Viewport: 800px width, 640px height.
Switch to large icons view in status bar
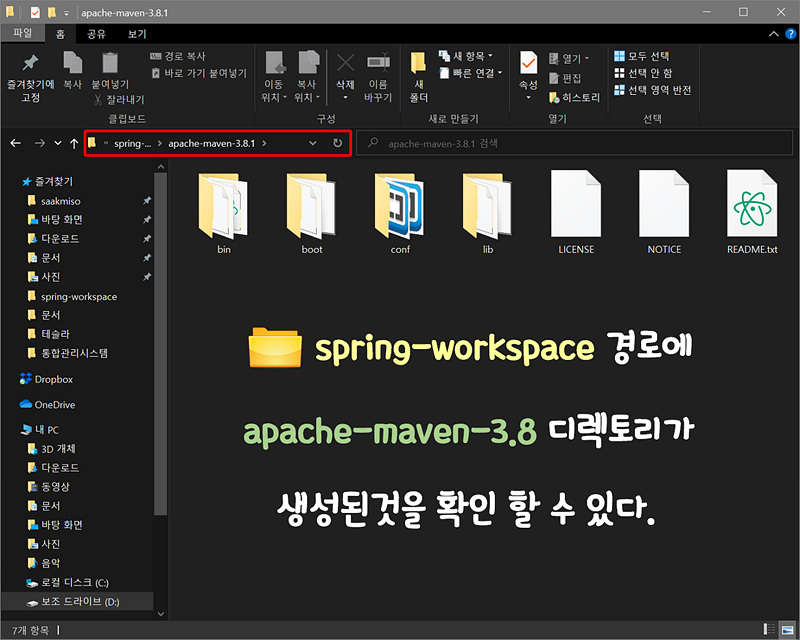click(x=787, y=629)
